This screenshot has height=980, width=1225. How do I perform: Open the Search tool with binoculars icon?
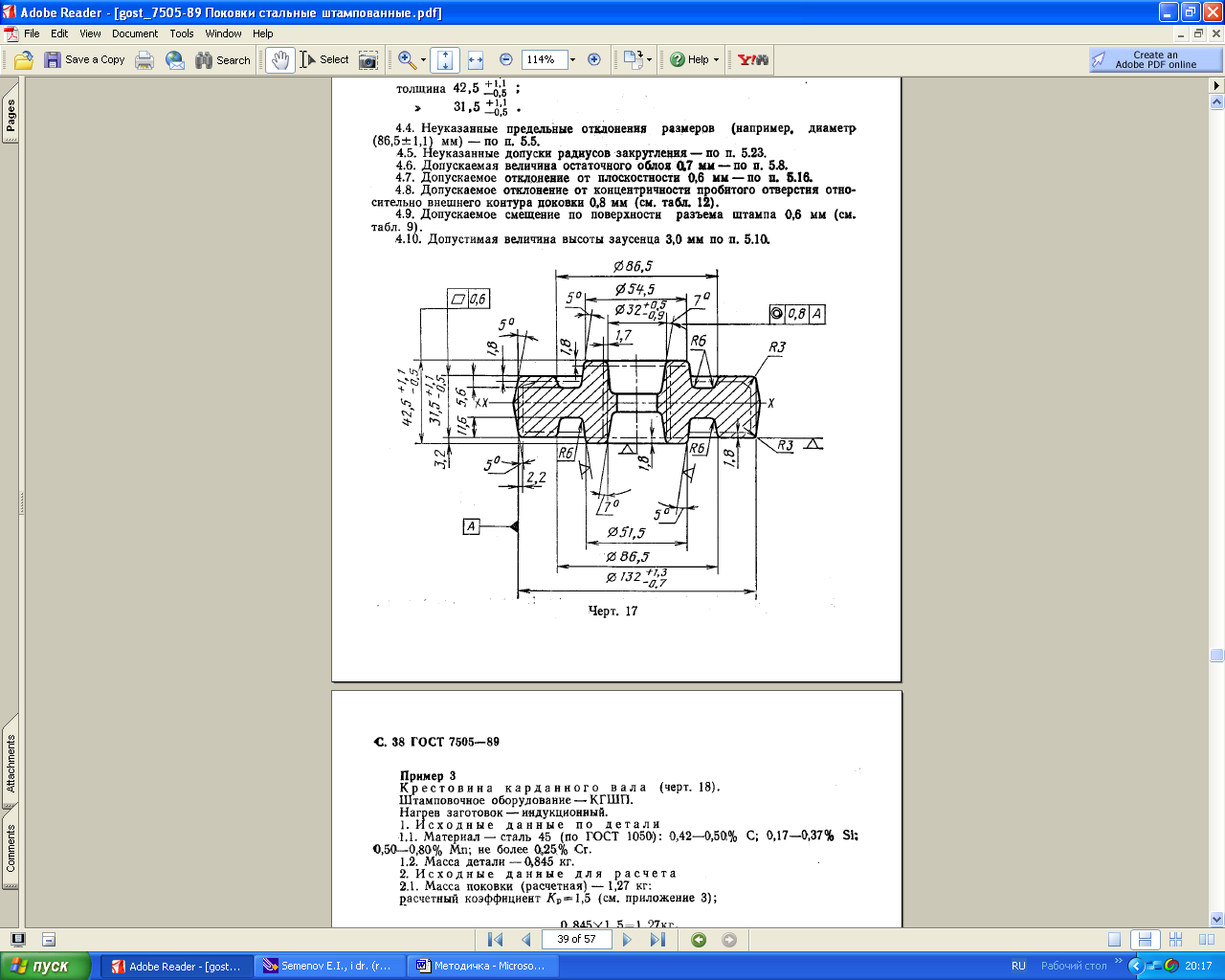(x=223, y=60)
